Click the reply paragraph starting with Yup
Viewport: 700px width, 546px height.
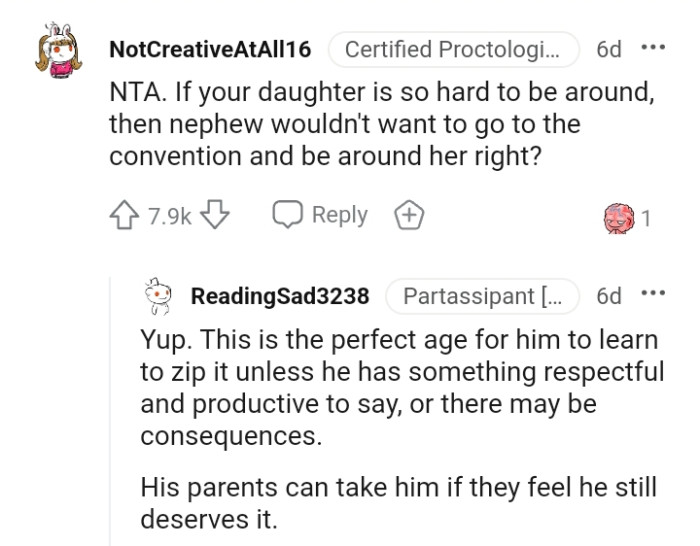pyautogui.click(x=402, y=387)
